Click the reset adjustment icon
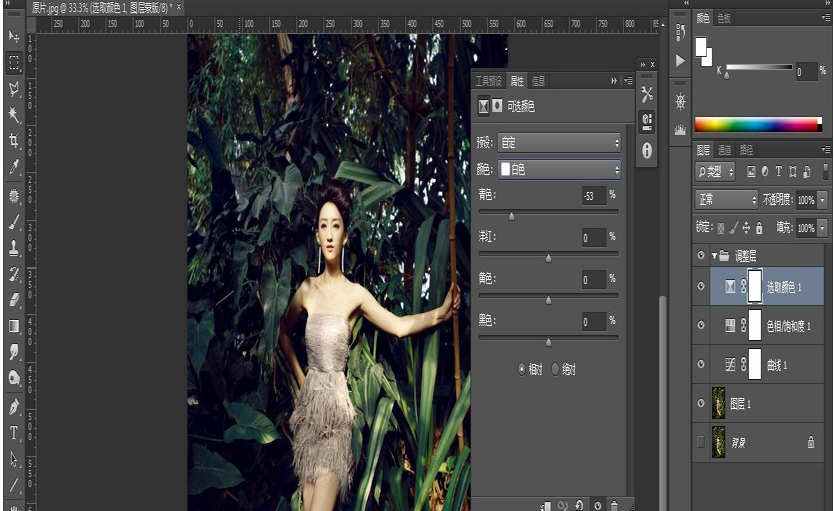834x511 pixels. 579,505
